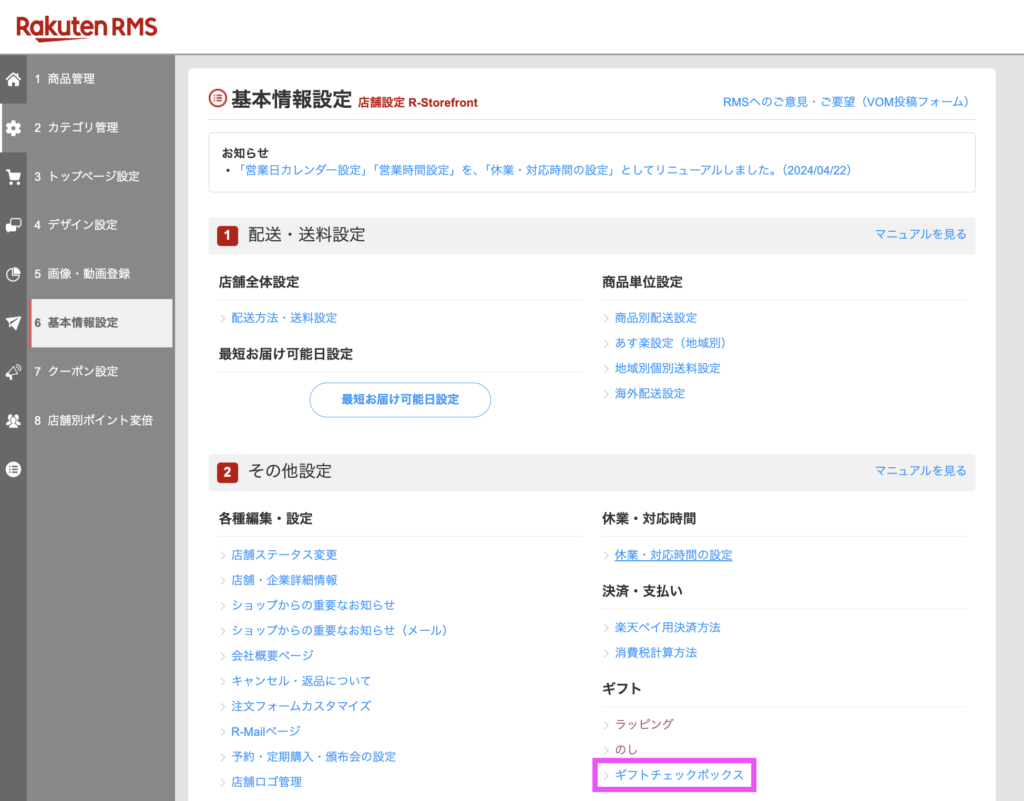
Task: Open the 営業日カレンダー設定 renewal notice link
Action: tap(543, 170)
